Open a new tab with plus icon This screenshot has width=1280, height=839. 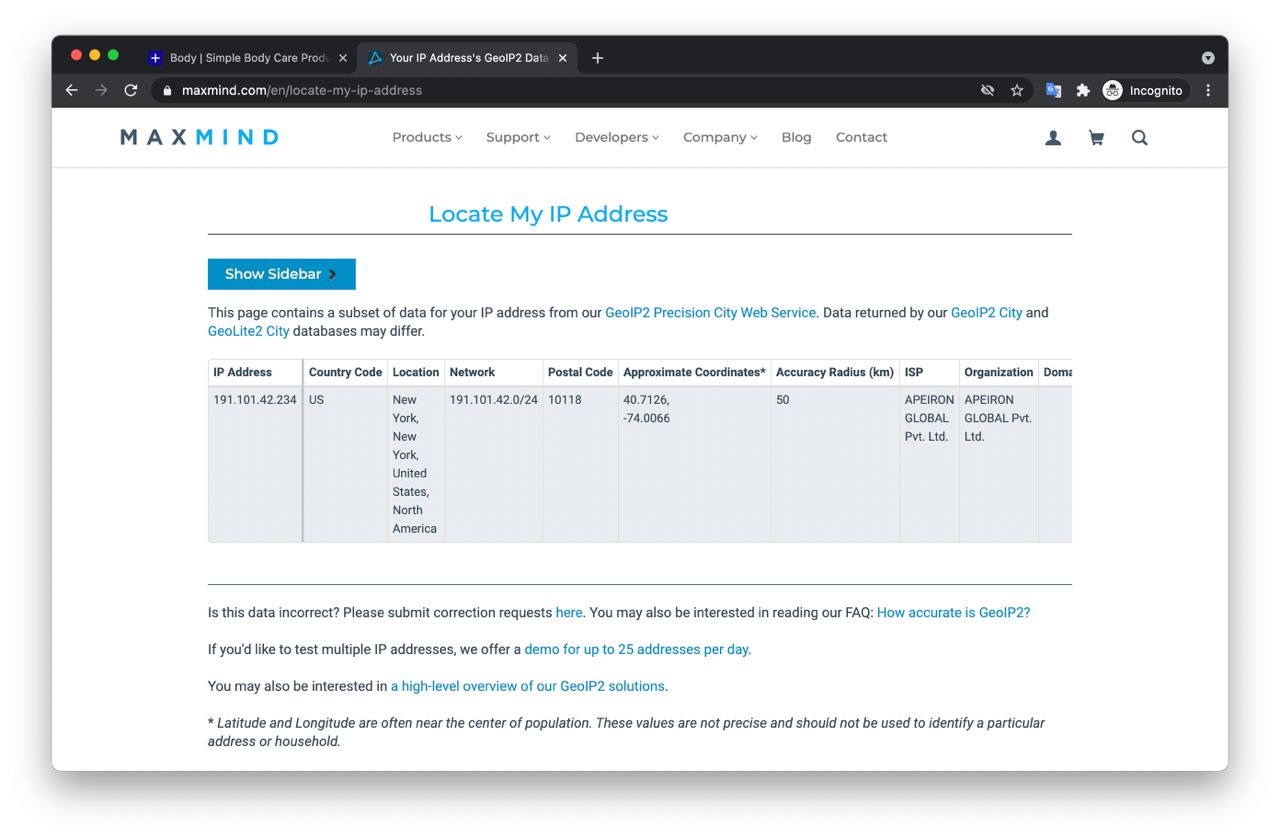coord(597,58)
